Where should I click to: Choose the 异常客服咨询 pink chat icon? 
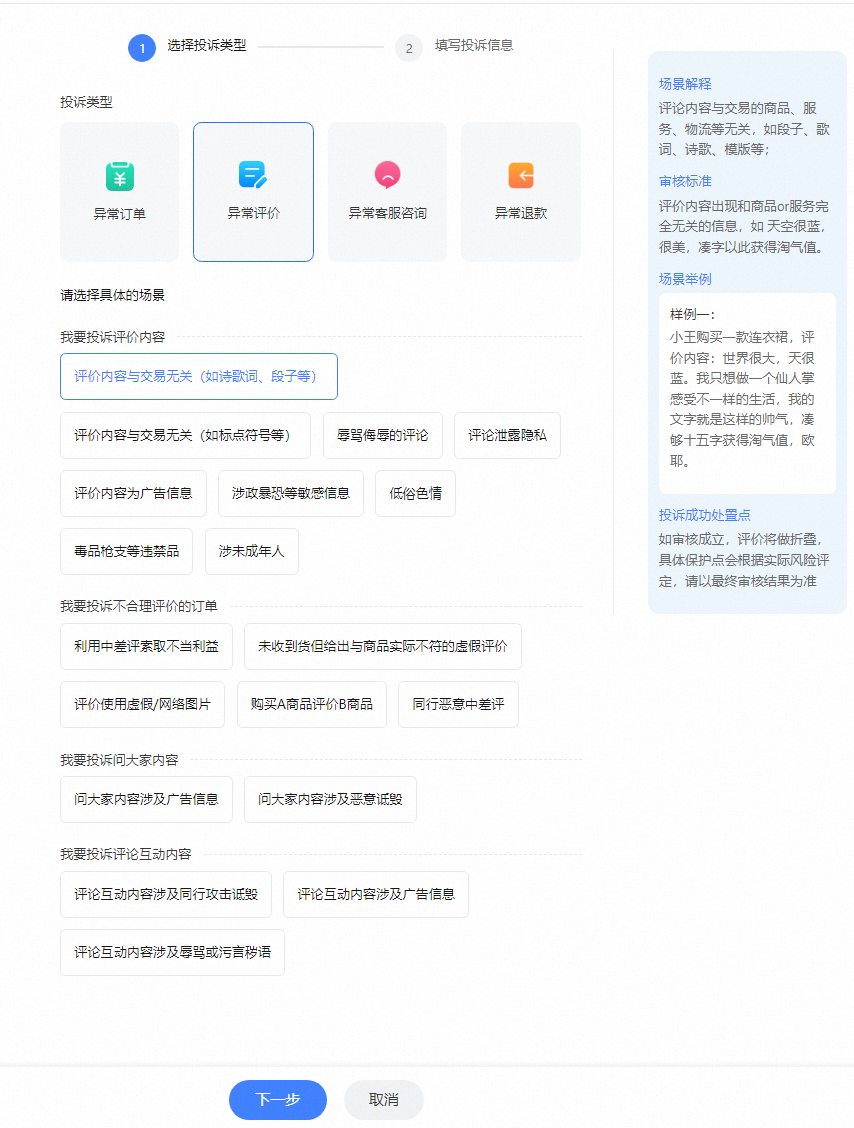point(387,175)
